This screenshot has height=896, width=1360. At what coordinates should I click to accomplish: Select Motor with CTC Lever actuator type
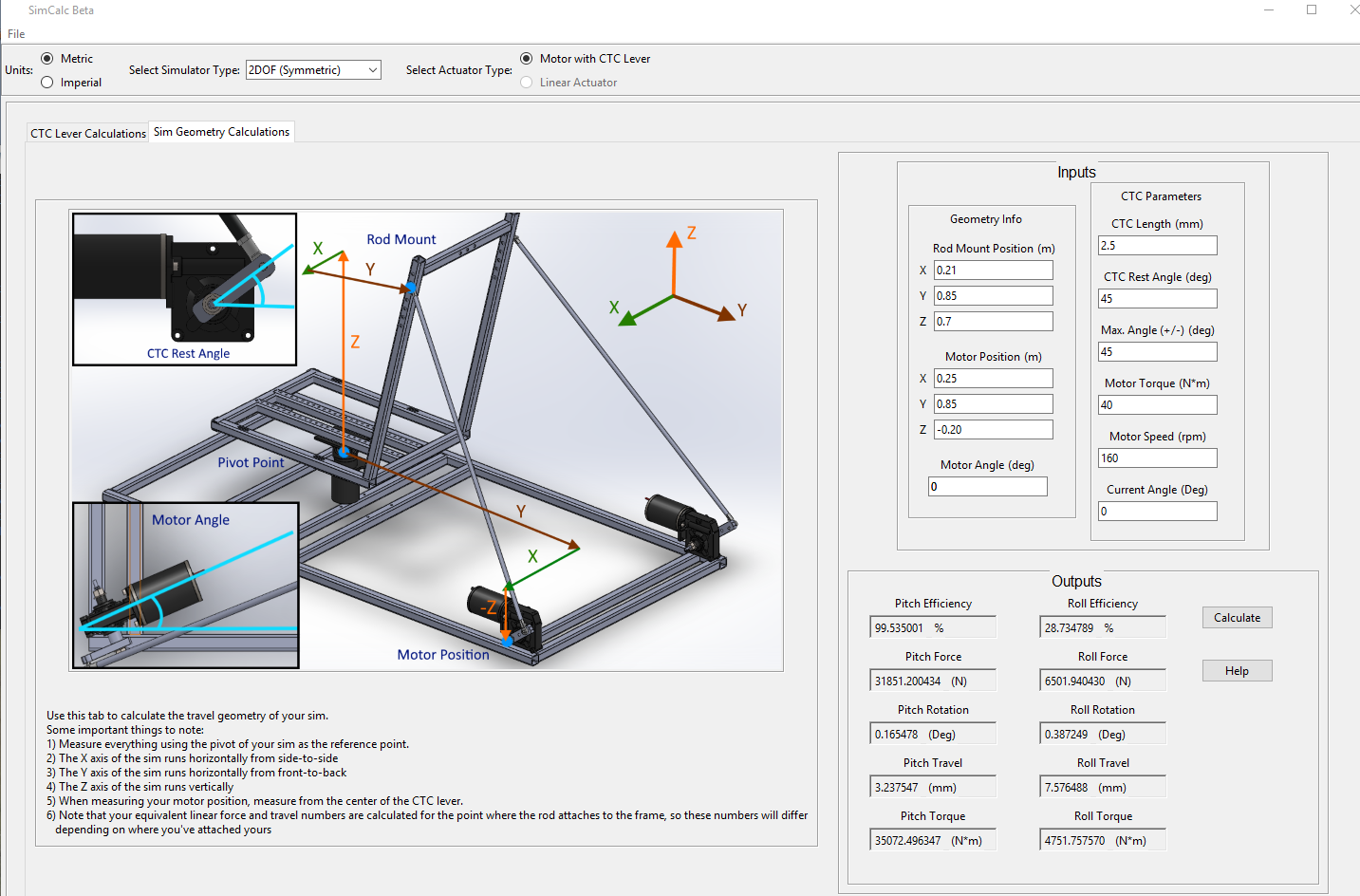point(527,58)
